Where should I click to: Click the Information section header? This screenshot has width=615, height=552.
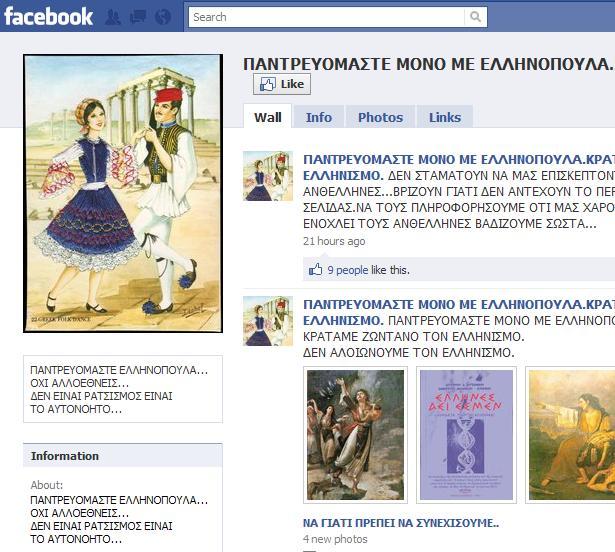point(123,455)
